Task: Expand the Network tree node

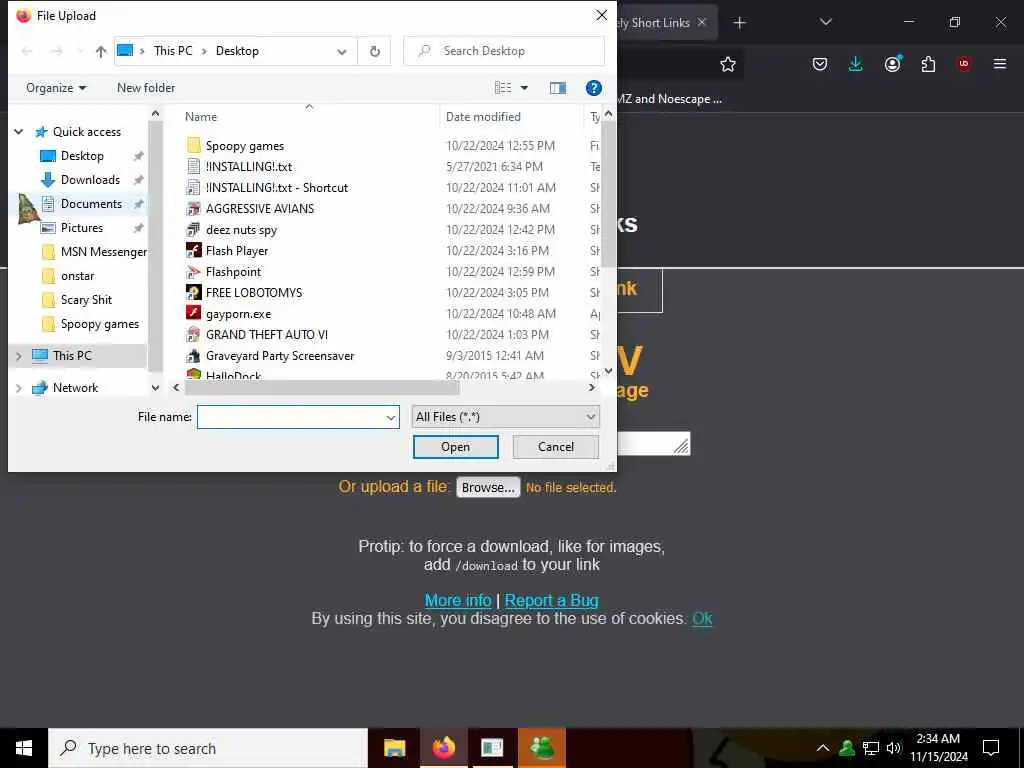Action: pos(19,388)
